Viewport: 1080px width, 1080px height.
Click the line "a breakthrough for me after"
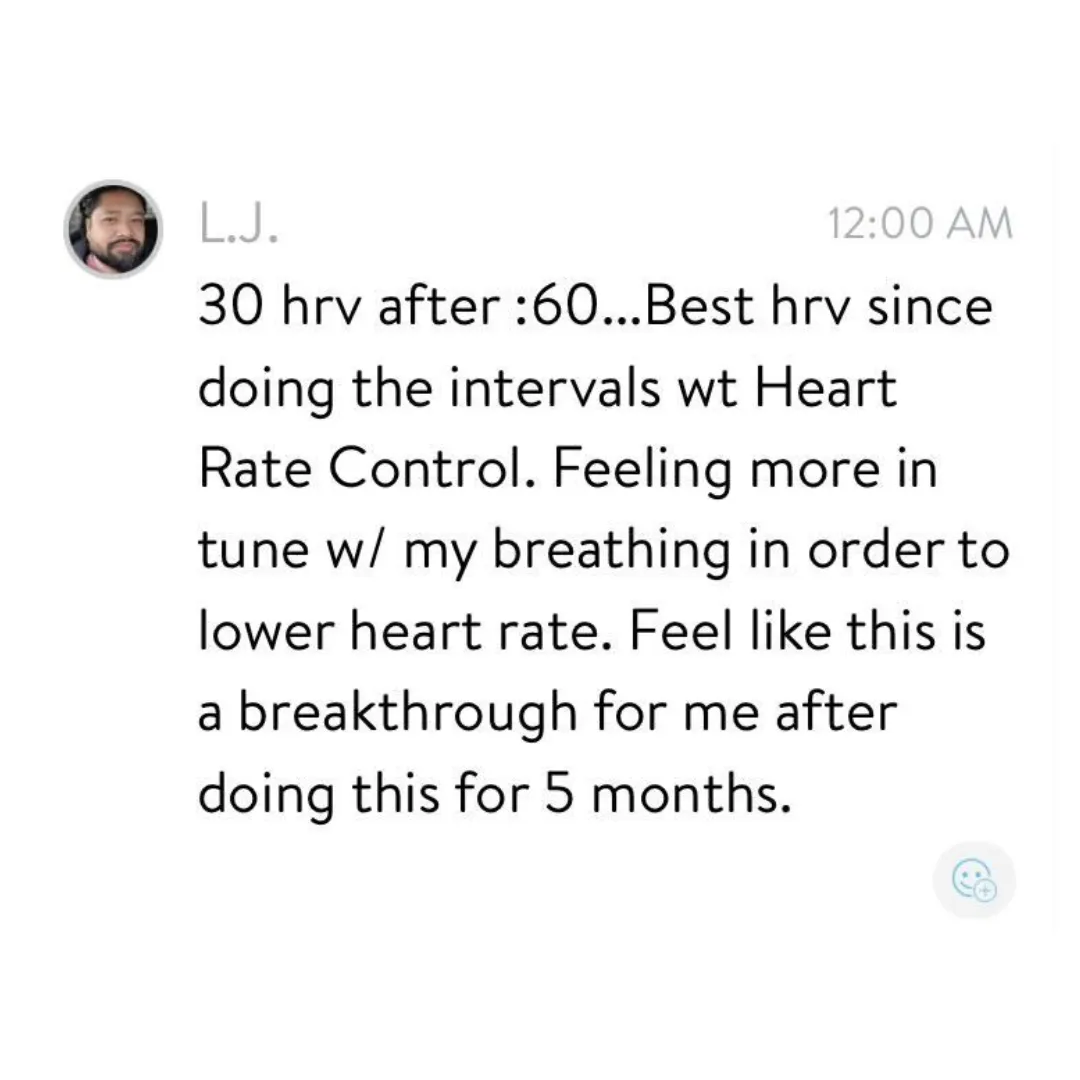pyautogui.click(x=548, y=712)
